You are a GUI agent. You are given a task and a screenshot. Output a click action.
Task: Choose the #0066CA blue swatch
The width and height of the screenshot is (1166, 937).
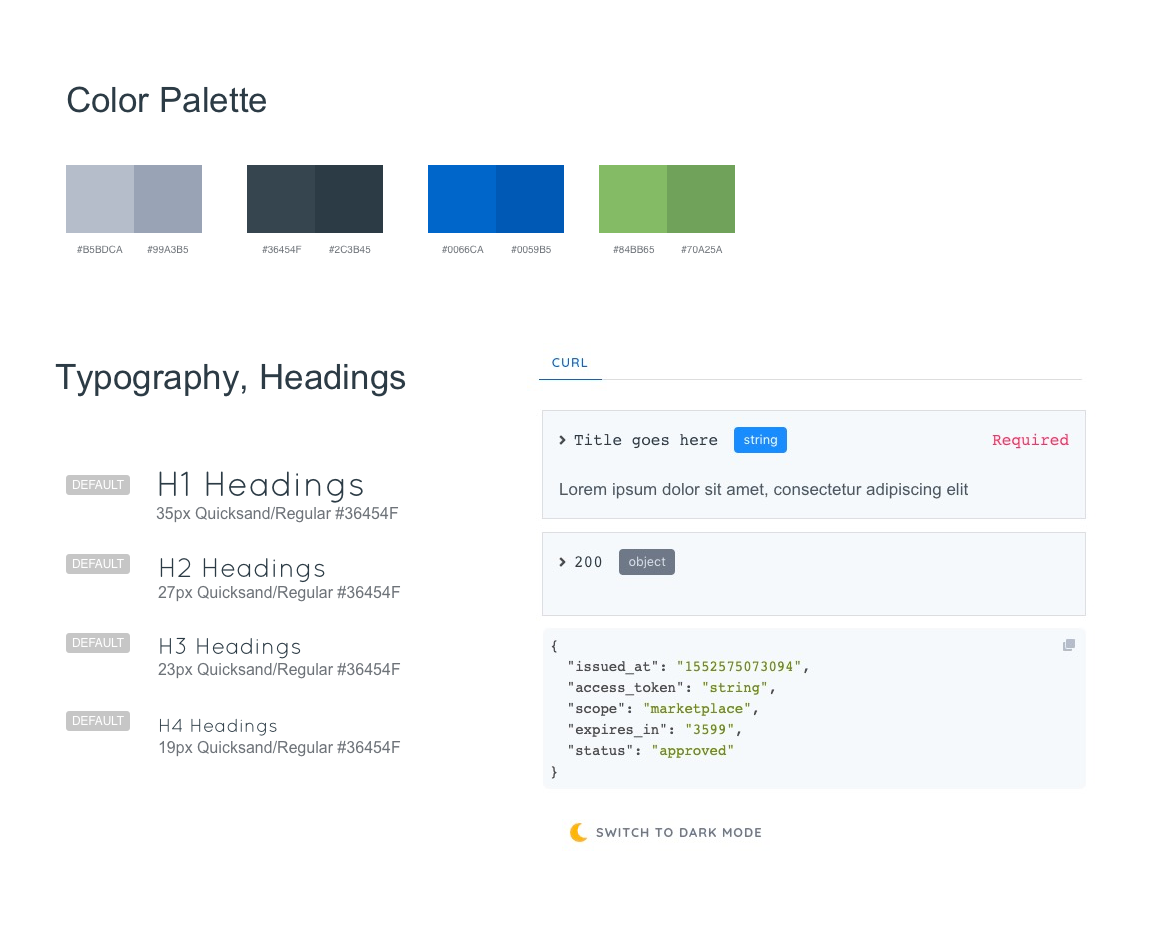pyautogui.click(x=462, y=199)
